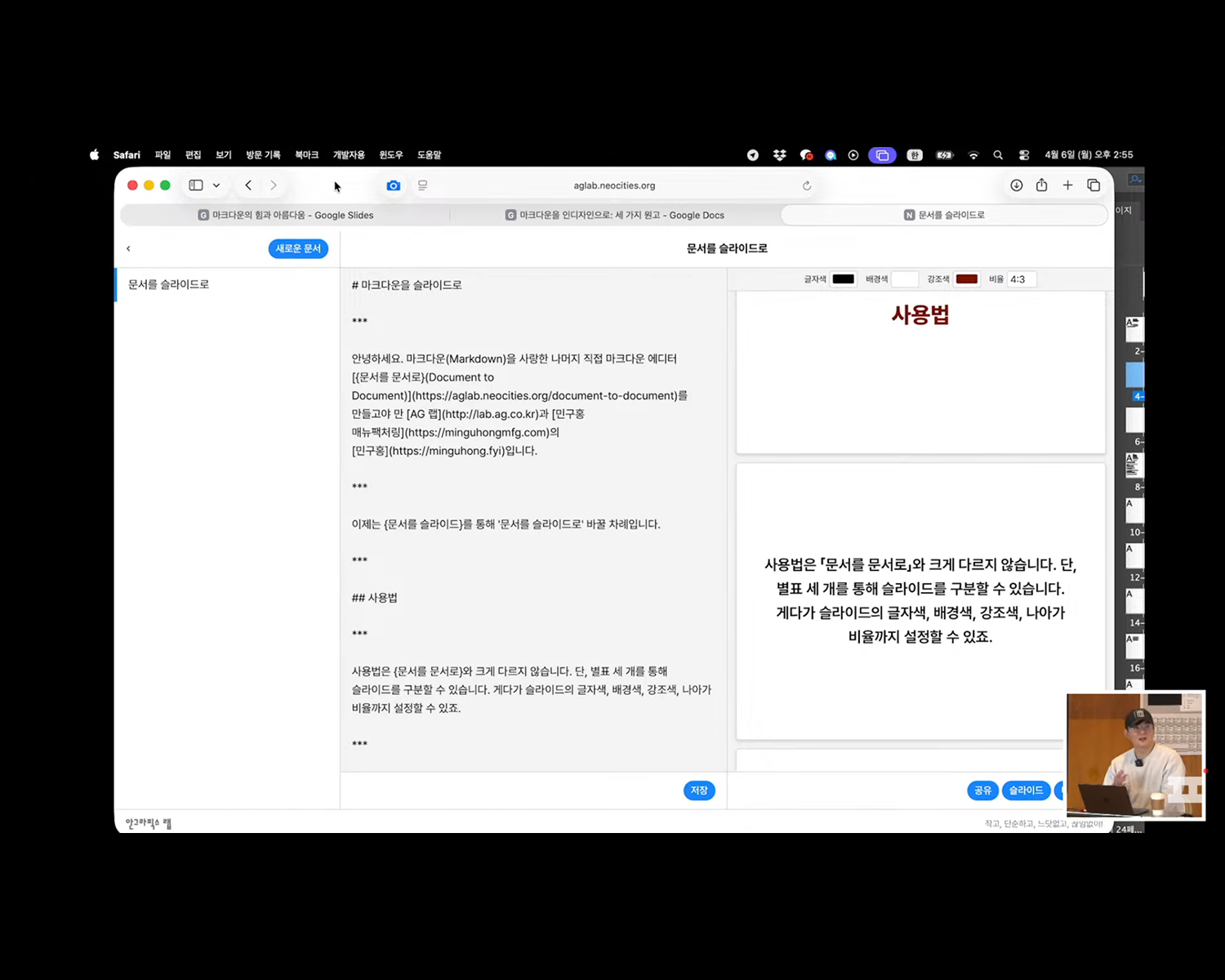Click the blue camera screenshot icon
The height and width of the screenshot is (980, 1225).
pos(393,185)
